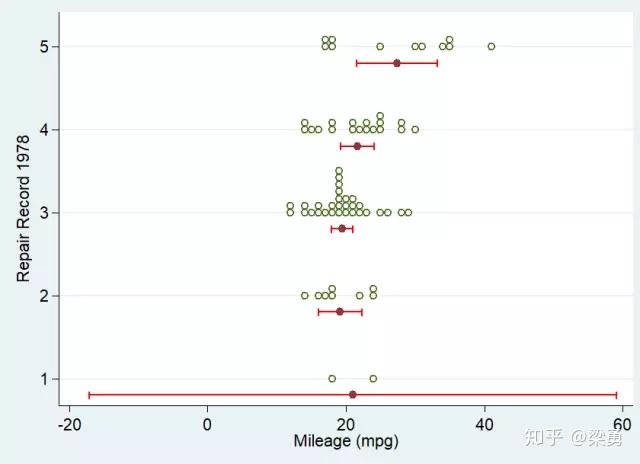Click the x-axis tick label "40"
The width and height of the screenshot is (640, 464).
pyautogui.click(x=484, y=423)
